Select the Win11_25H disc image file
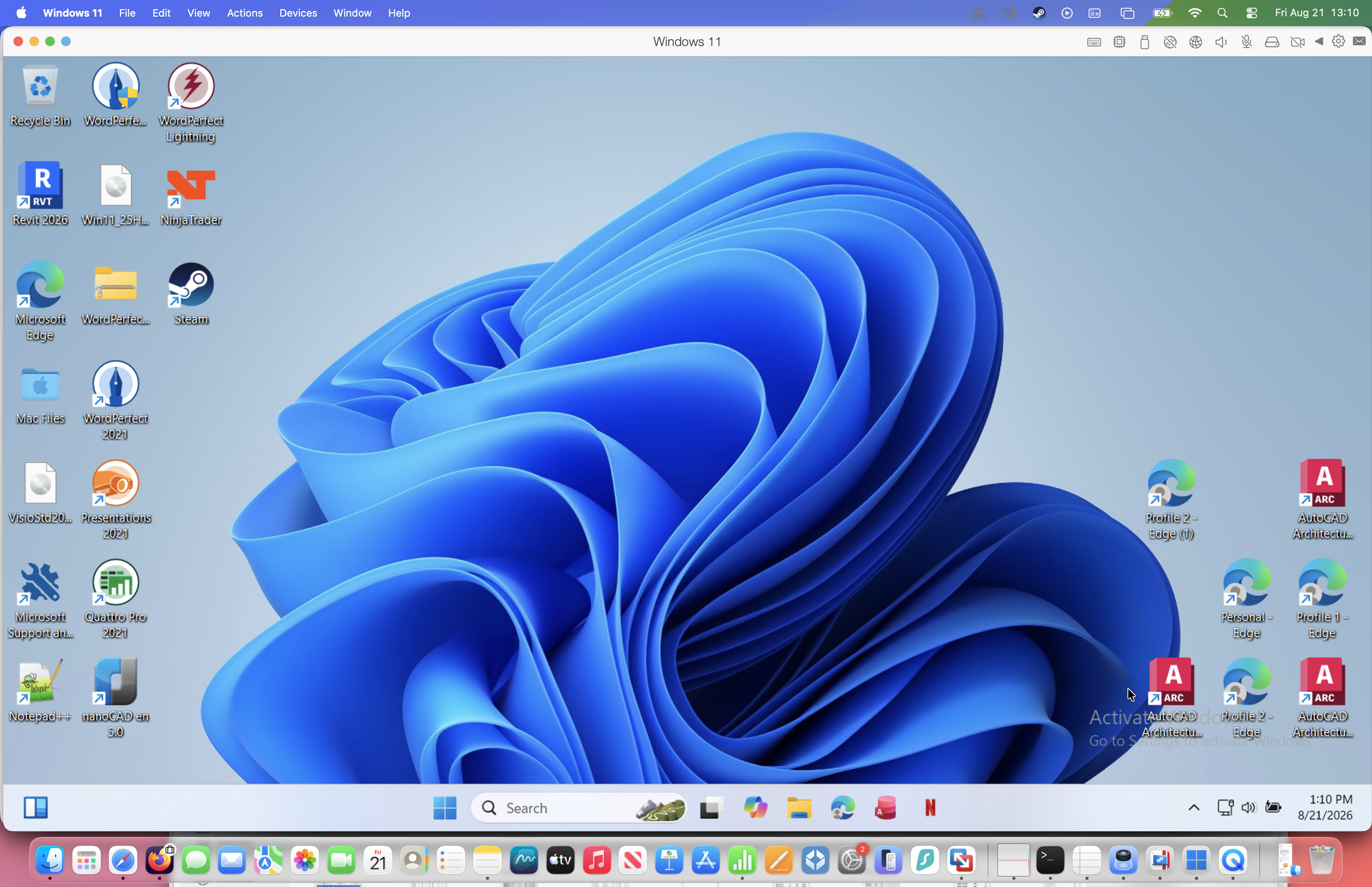Screen dimensions: 1372x887 pos(116,194)
